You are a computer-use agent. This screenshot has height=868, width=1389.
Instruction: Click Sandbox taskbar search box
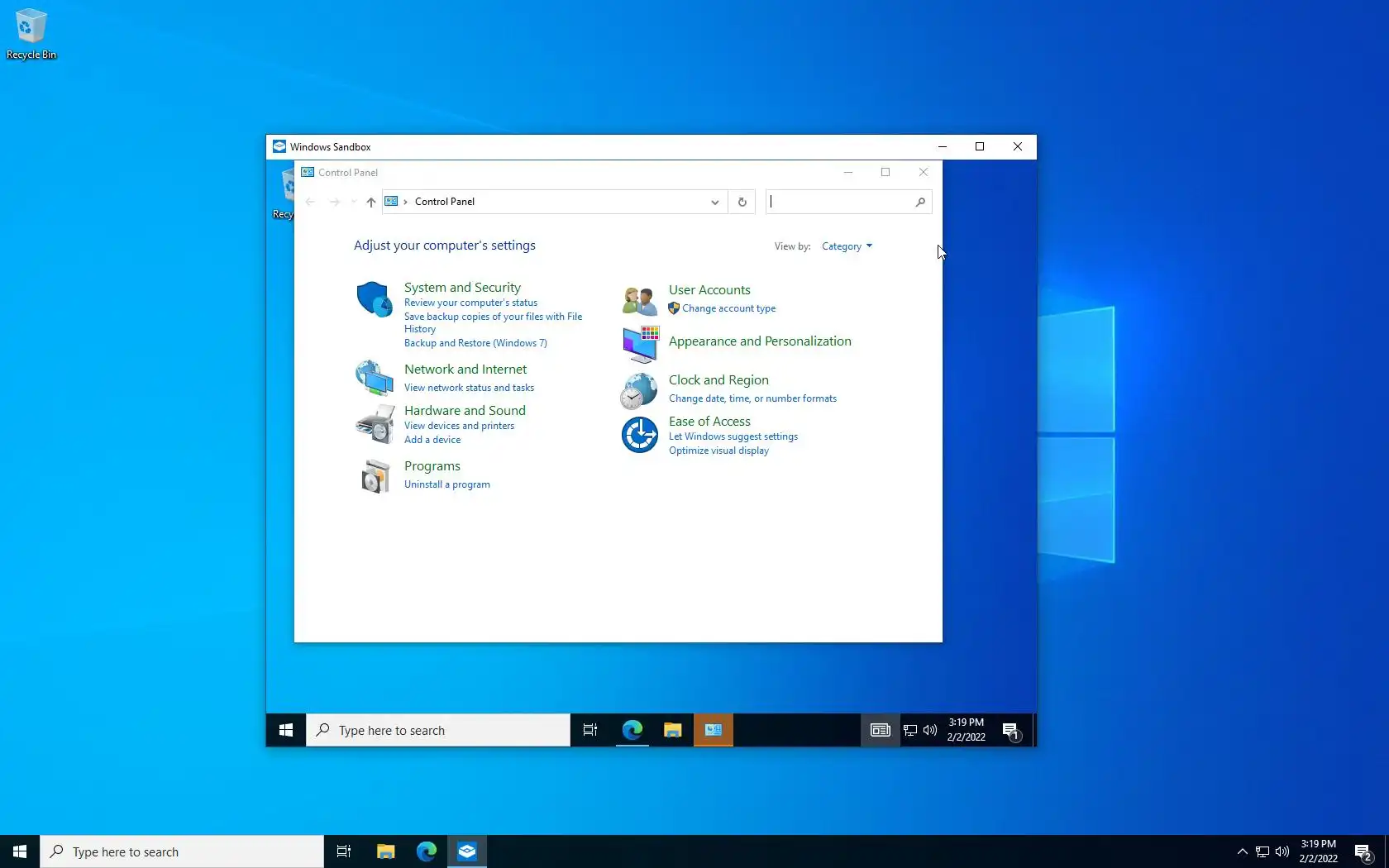[x=438, y=730]
